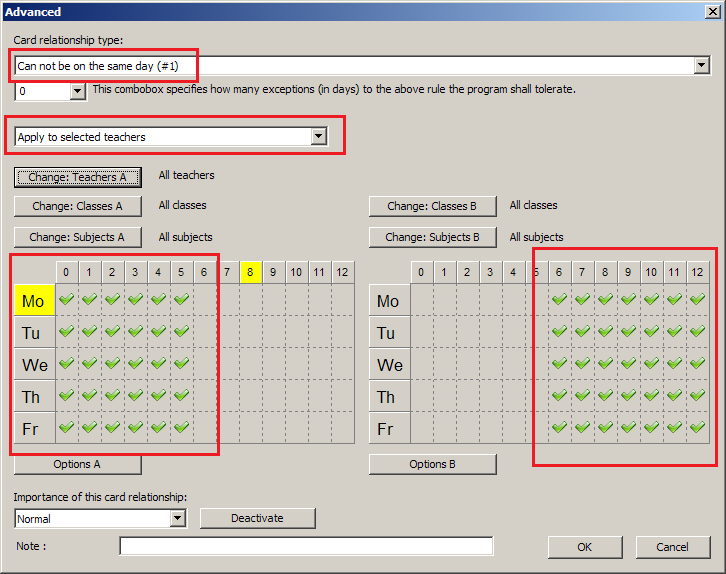Toggle Friday period 5 checkmark in grid A
Image resolution: width=726 pixels, height=574 pixels.
click(181, 428)
